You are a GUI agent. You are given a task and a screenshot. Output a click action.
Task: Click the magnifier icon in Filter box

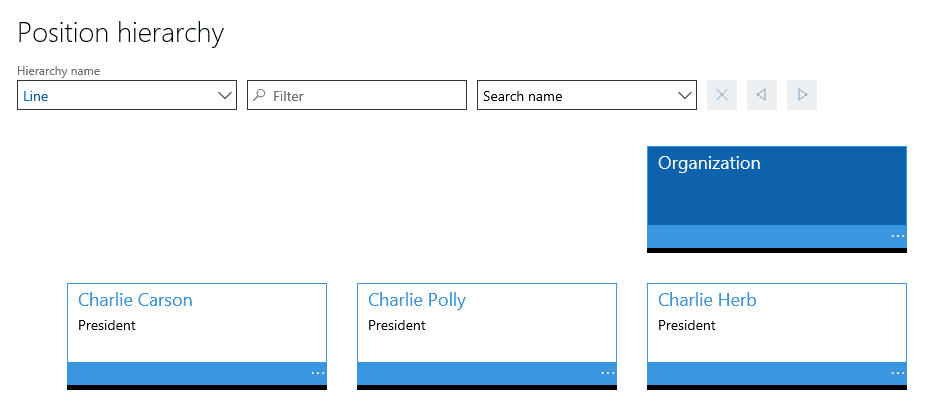(259, 95)
